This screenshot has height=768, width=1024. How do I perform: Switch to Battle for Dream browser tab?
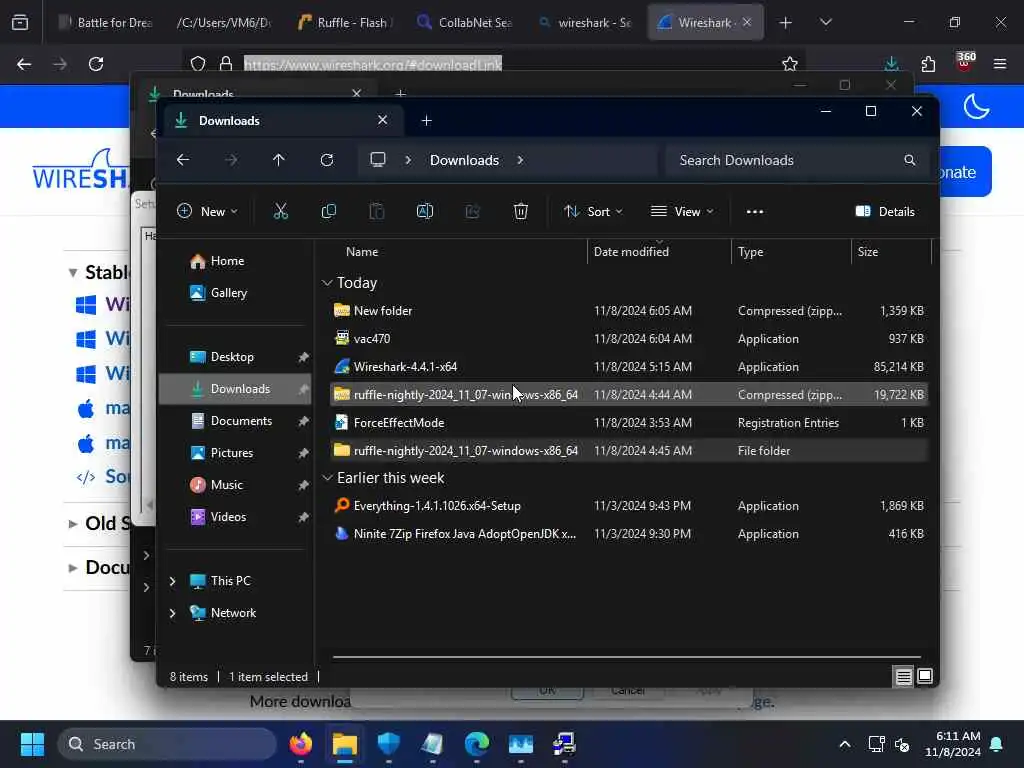pos(104,22)
